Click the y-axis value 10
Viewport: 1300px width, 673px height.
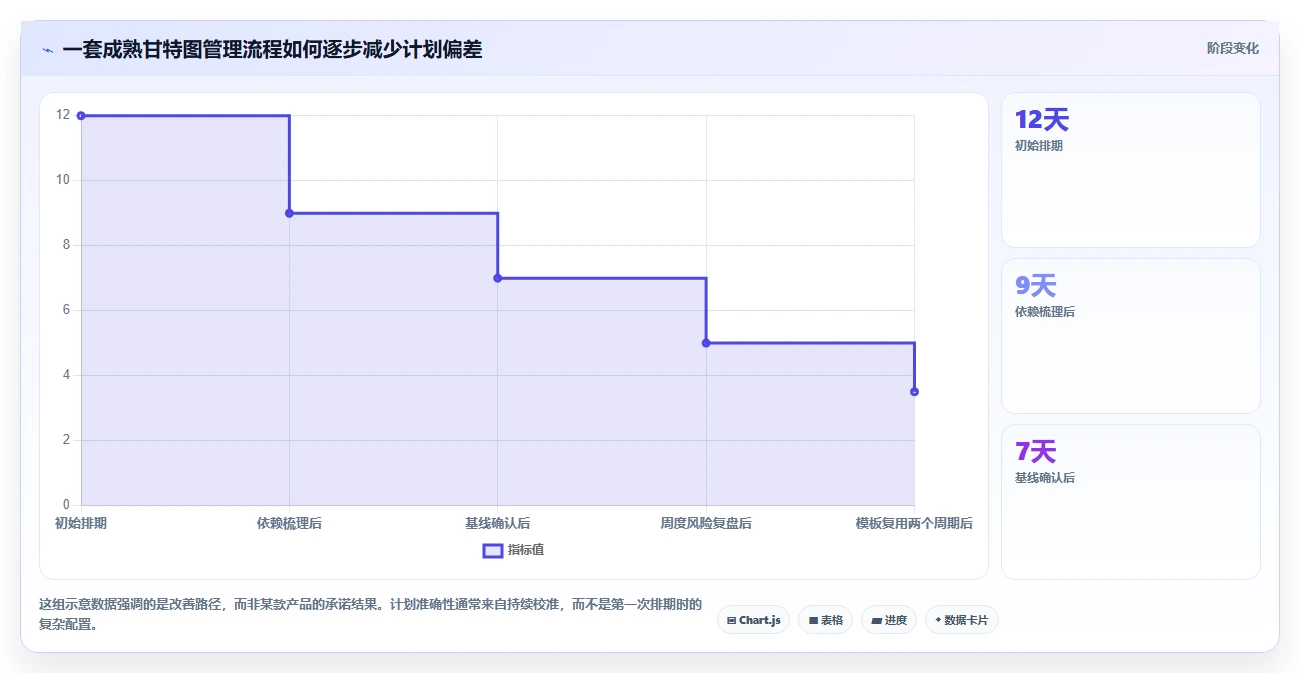point(64,180)
